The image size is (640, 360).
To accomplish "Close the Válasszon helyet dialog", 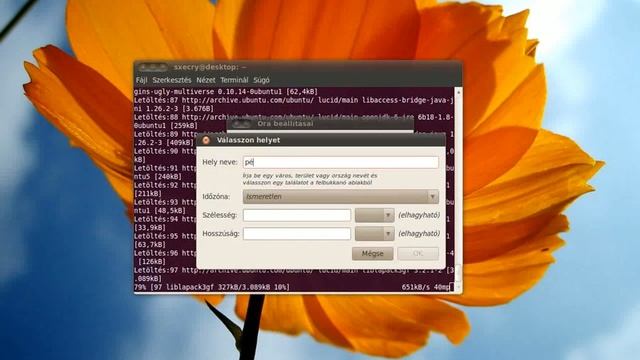I will [x=206, y=140].
